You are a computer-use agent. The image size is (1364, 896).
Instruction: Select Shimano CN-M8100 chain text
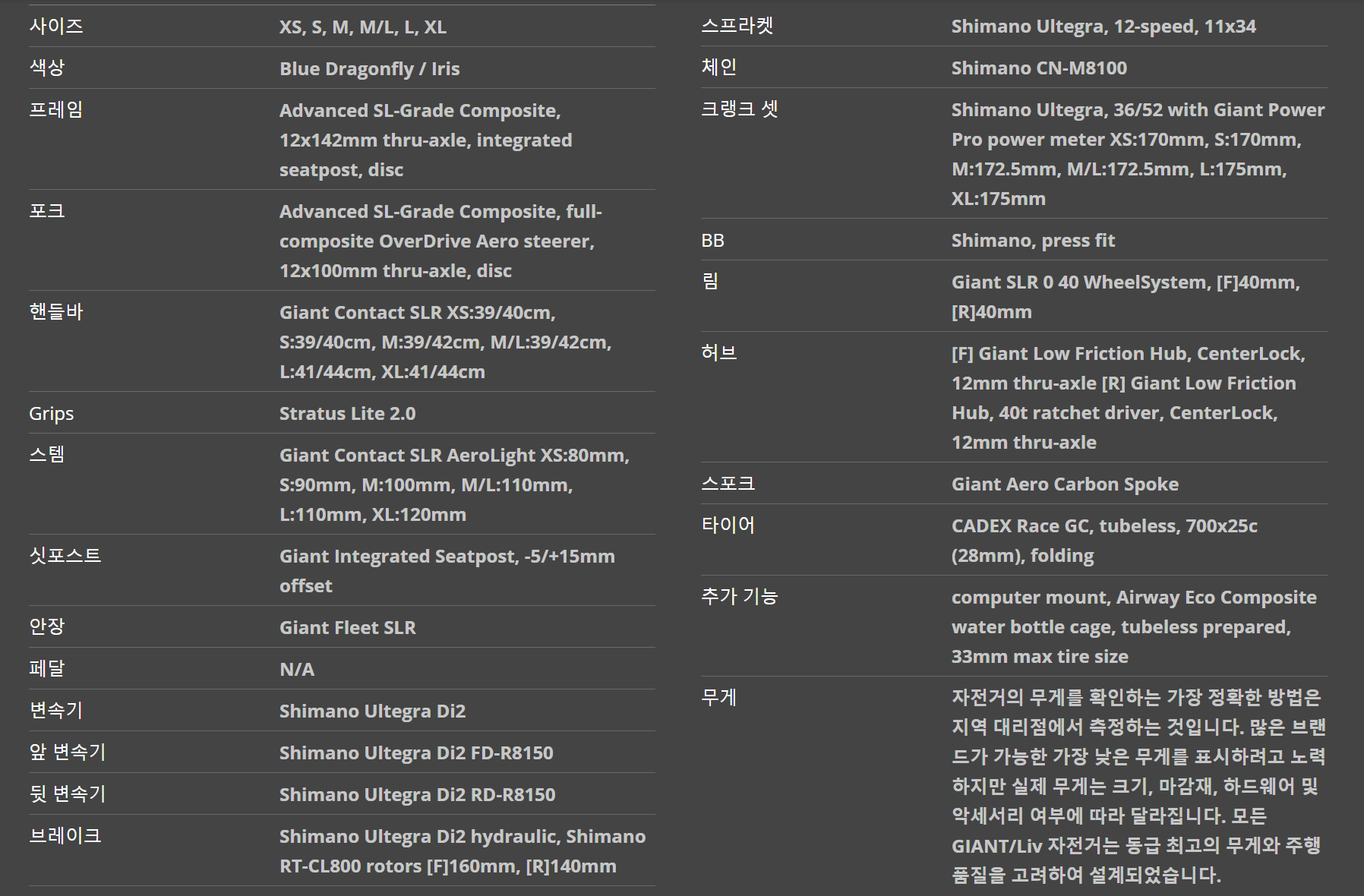1039,68
